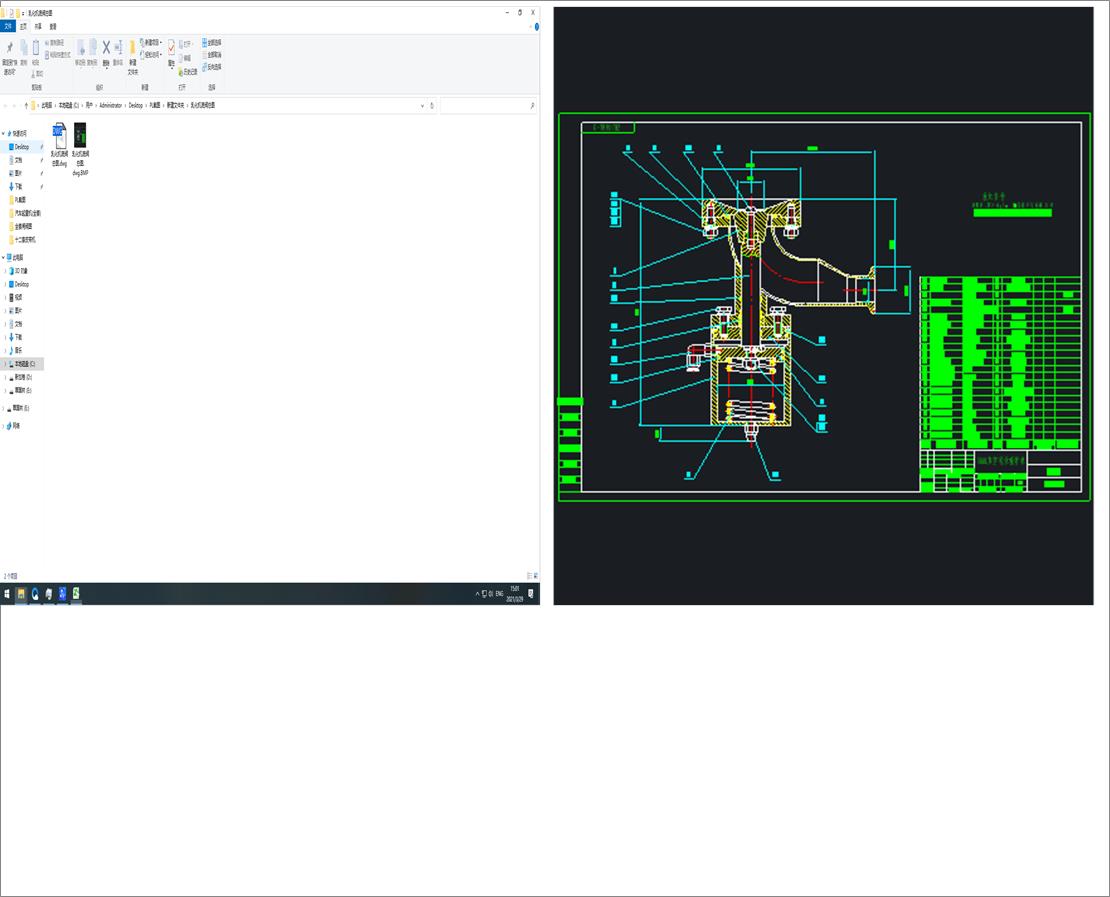Choose Copy path in the clipboard group

[x=55, y=43]
